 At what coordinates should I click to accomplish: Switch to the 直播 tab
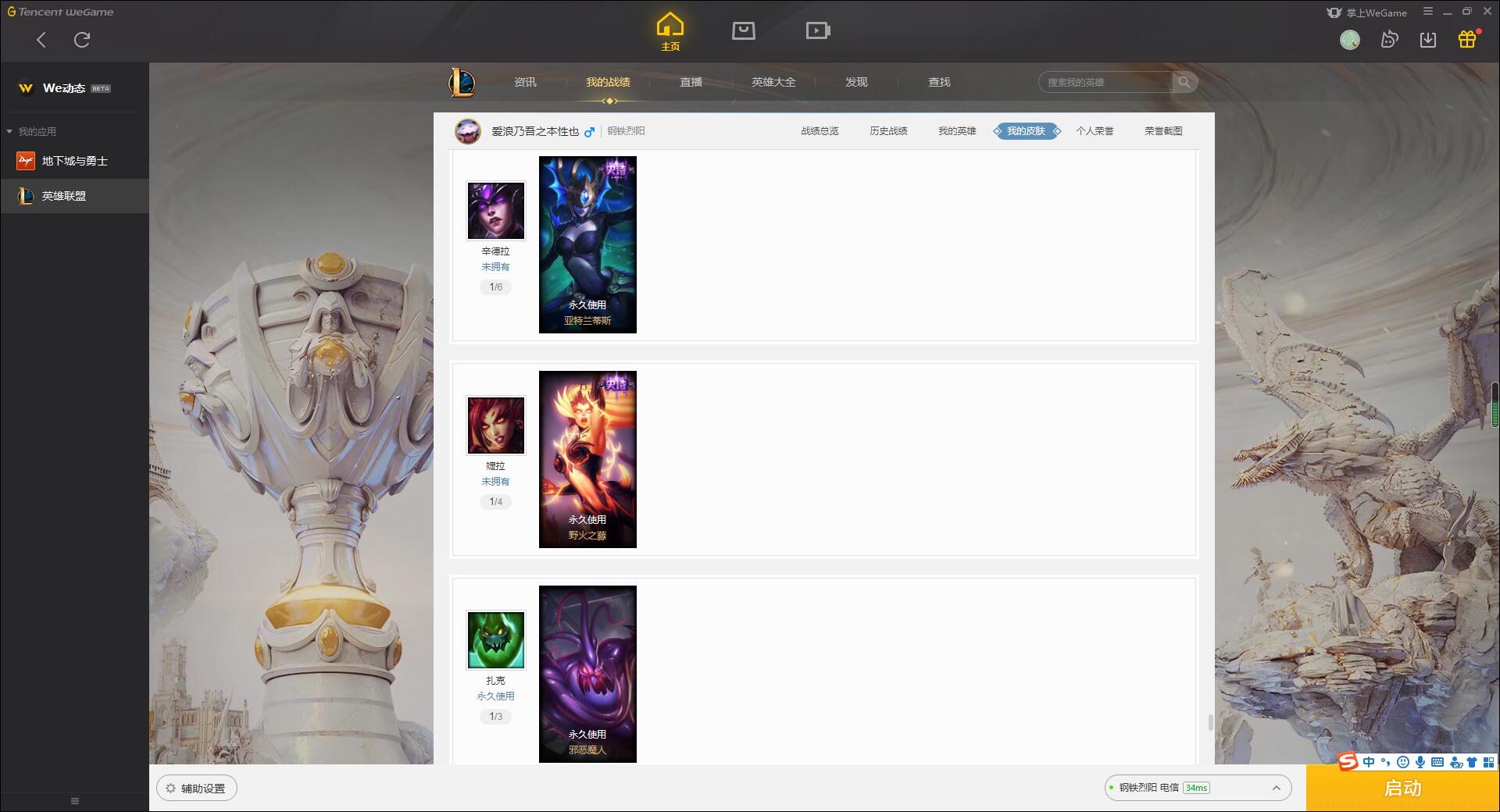click(691, 82)
